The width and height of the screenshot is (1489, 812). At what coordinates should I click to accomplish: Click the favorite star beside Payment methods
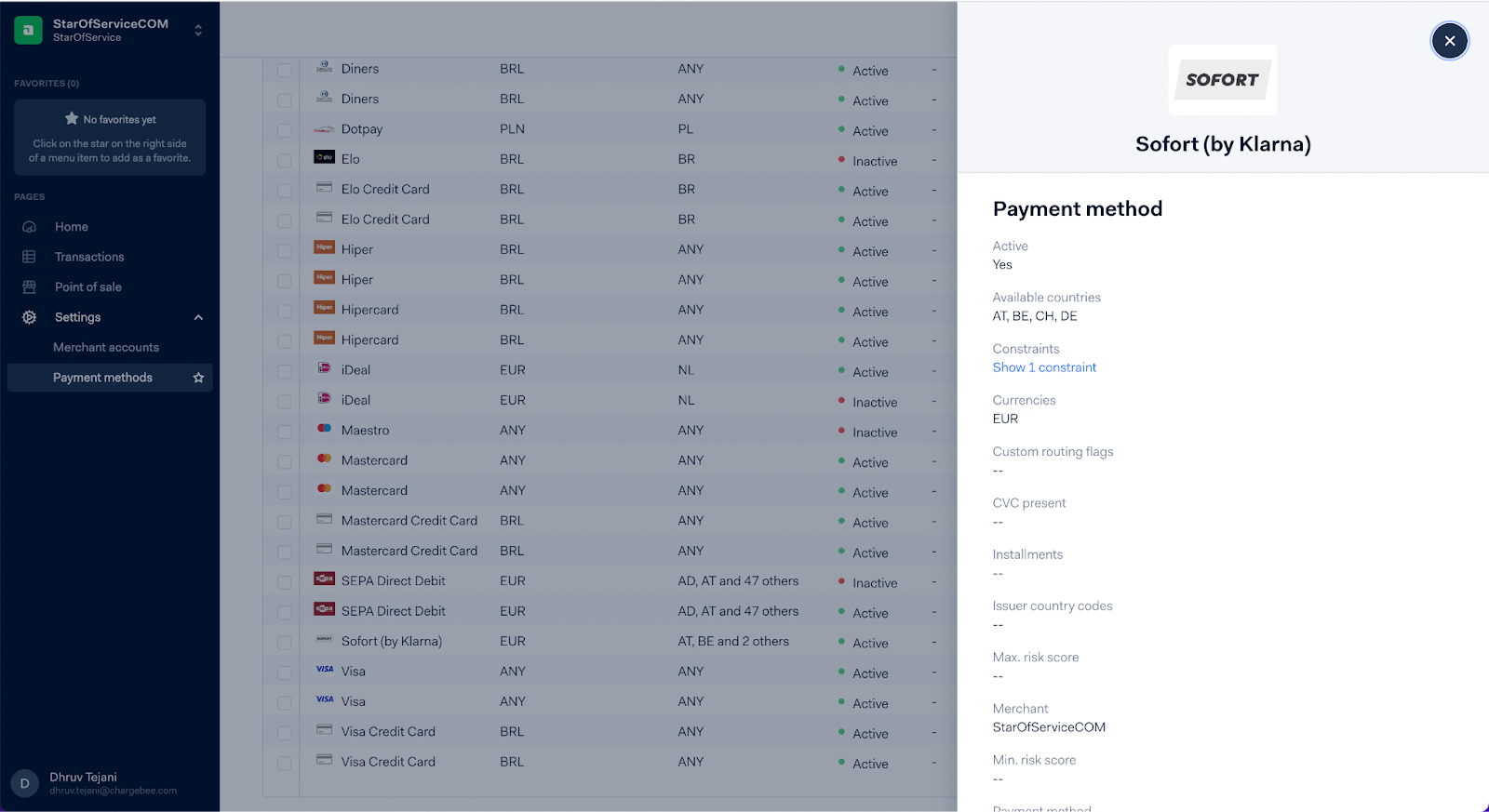click(x=198, y=378)
